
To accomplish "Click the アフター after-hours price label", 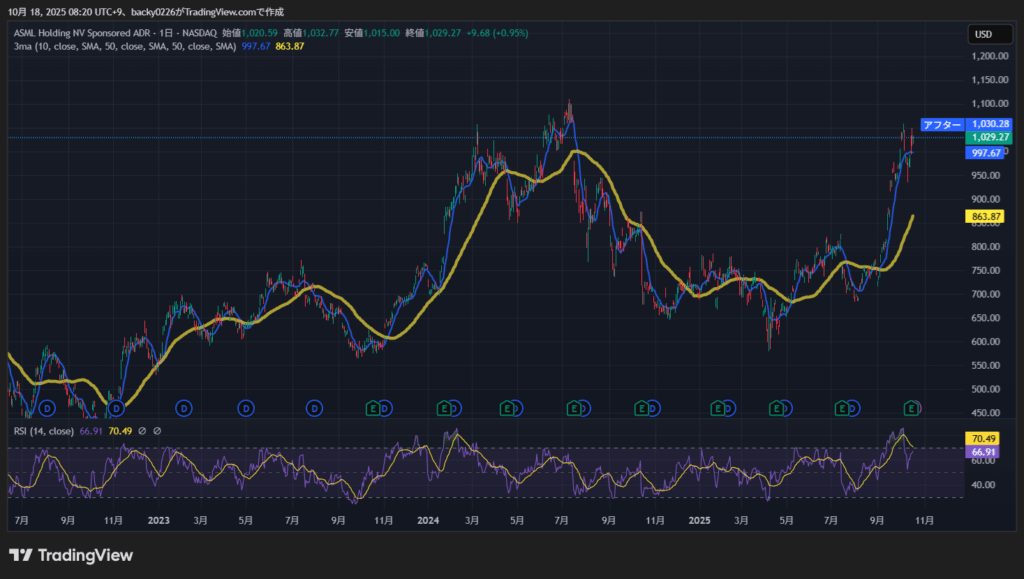I will [941, 124].
